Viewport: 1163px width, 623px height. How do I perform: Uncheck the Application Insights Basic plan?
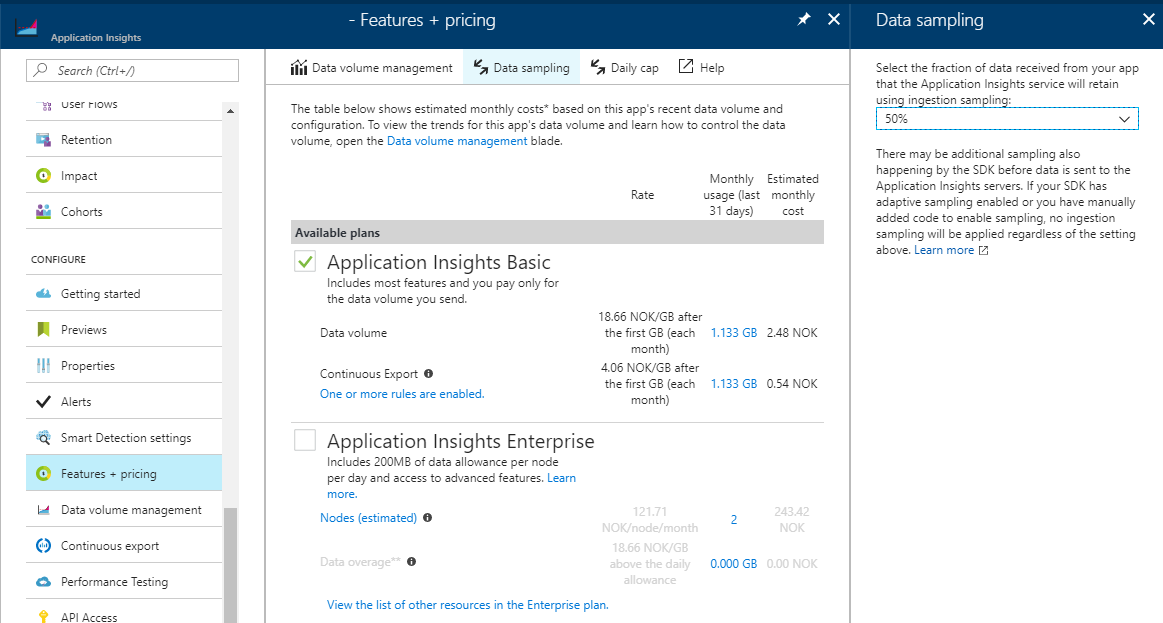(305, 261)
